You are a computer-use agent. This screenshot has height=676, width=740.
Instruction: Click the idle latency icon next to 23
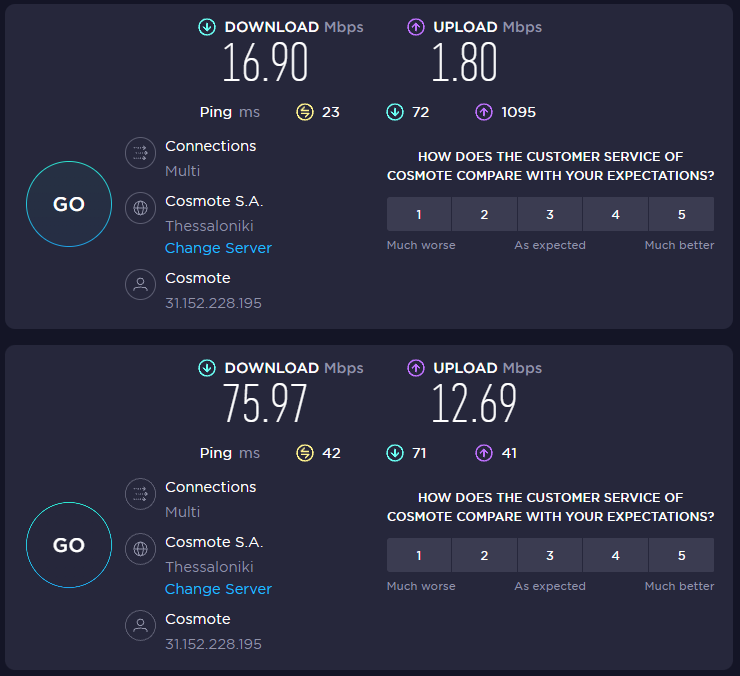coord(305,112)
